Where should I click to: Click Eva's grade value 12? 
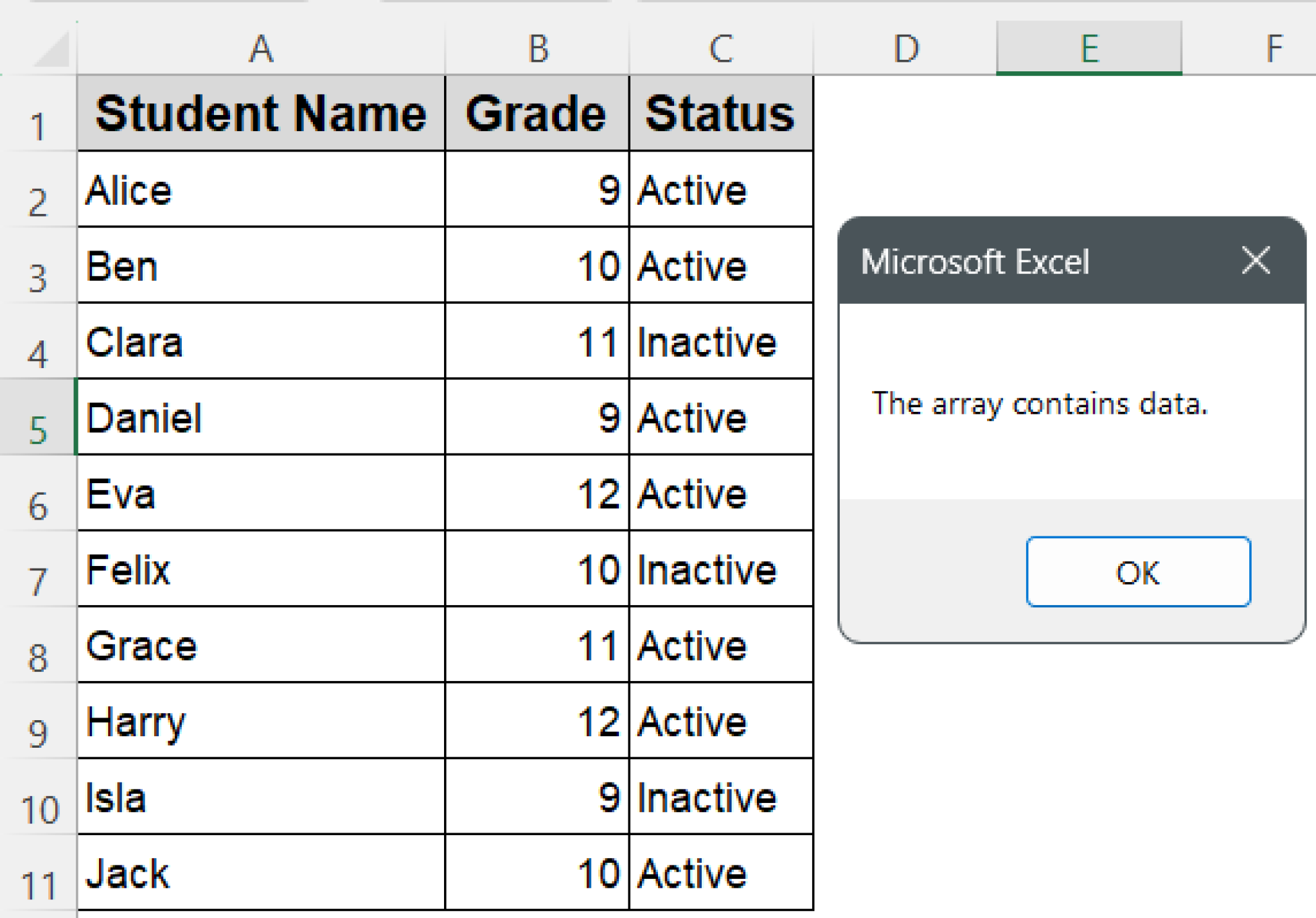[536, 492]
